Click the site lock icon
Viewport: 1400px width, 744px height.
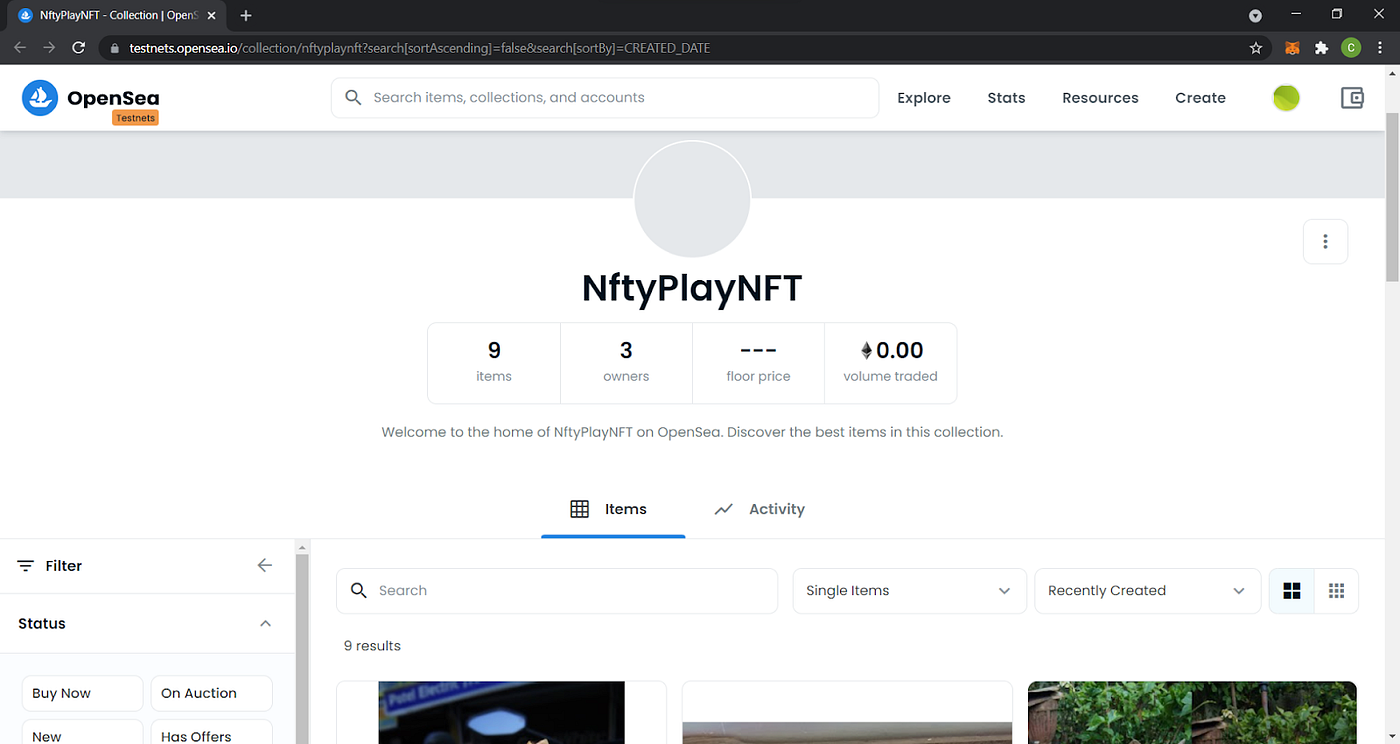click(x=114, y=48)
